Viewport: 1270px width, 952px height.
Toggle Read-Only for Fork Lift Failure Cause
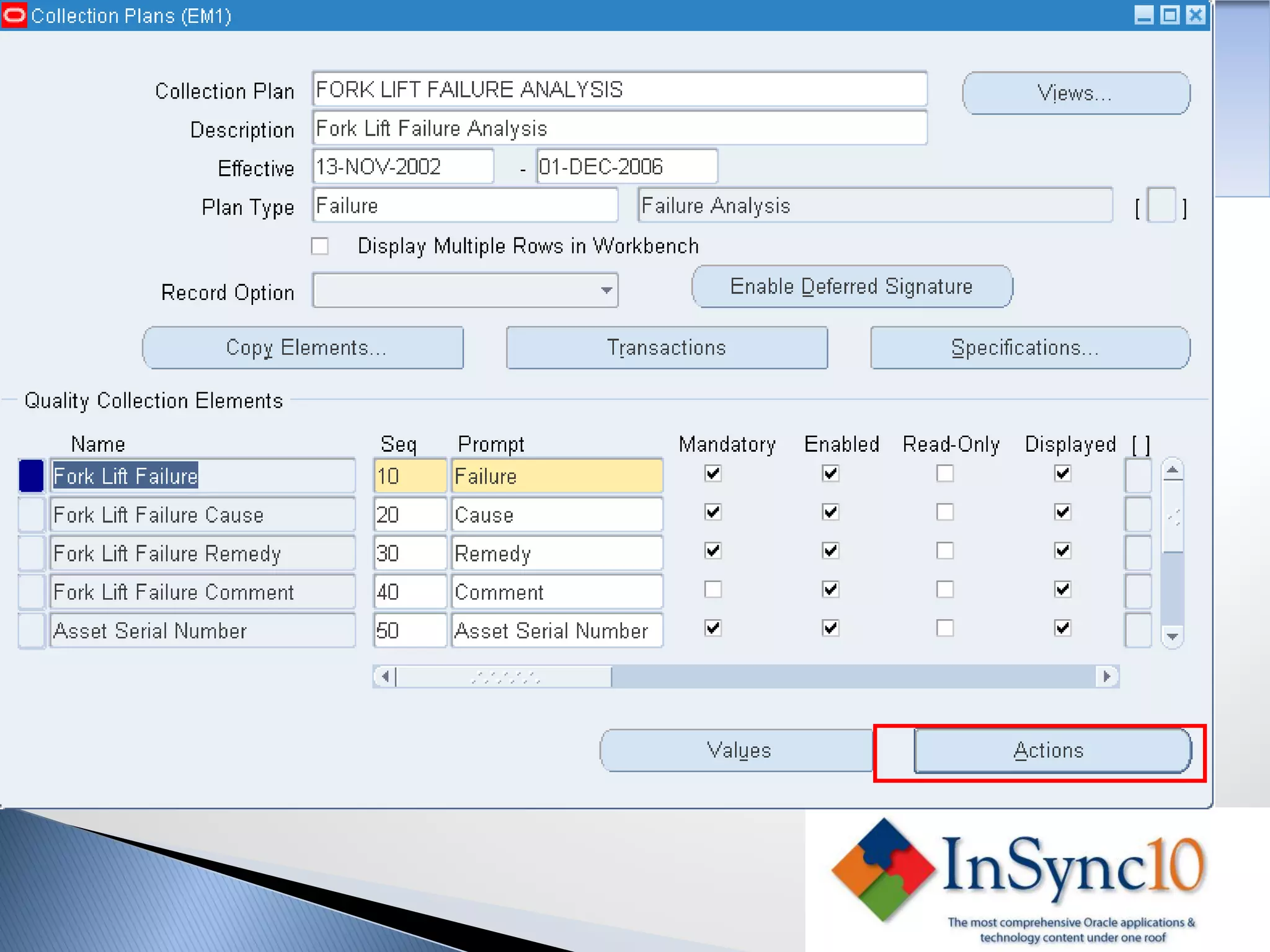click(x=944, y=512)
